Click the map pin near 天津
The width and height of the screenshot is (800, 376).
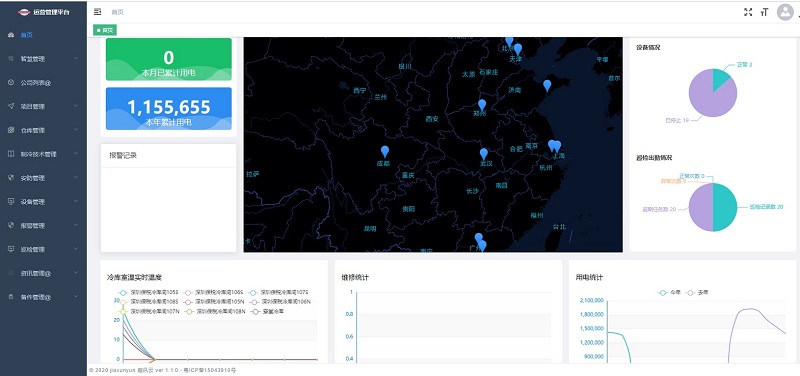(518, 49)
